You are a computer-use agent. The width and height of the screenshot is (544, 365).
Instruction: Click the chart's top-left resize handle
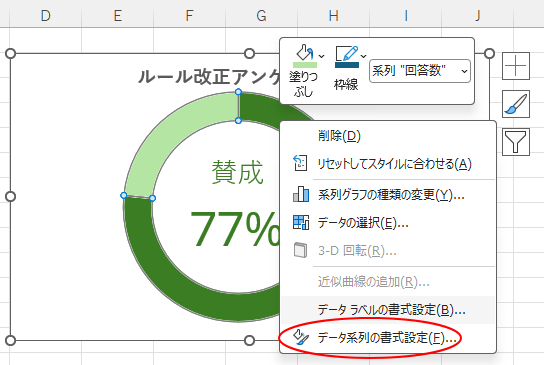[x=11, y=53]
